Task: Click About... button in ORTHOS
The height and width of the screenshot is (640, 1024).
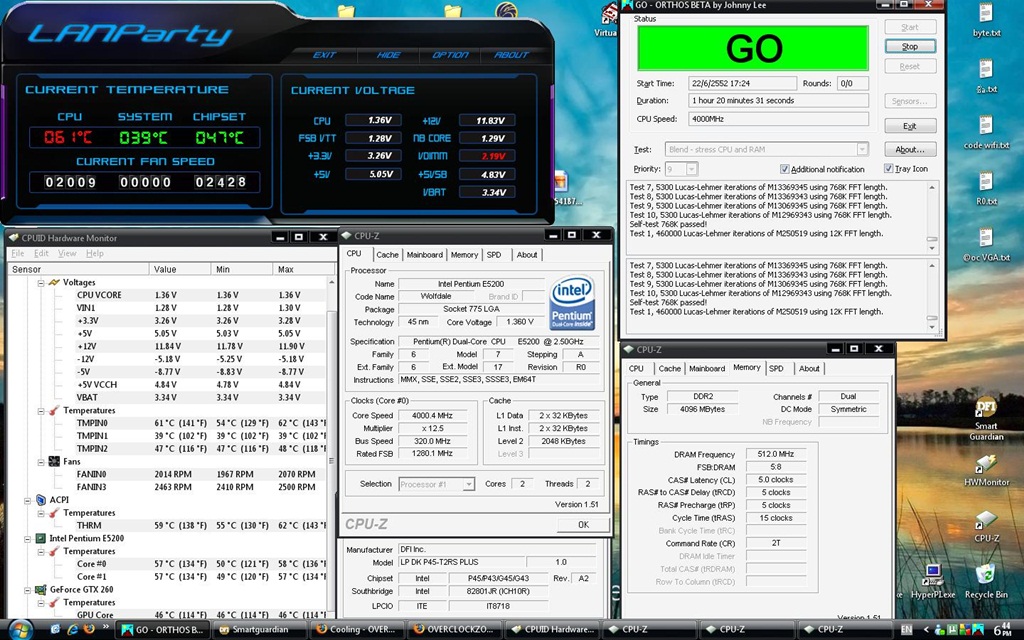Action: click(910, 150)
